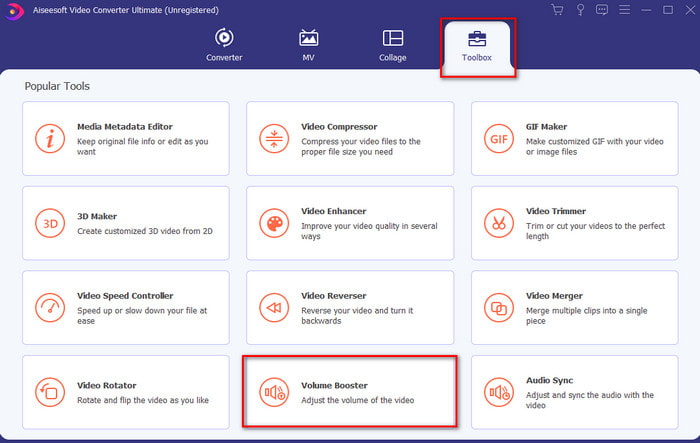Click 'Merge multiple clips' description
The height and width of the screenshot is (443, 700).
[586, 315]
